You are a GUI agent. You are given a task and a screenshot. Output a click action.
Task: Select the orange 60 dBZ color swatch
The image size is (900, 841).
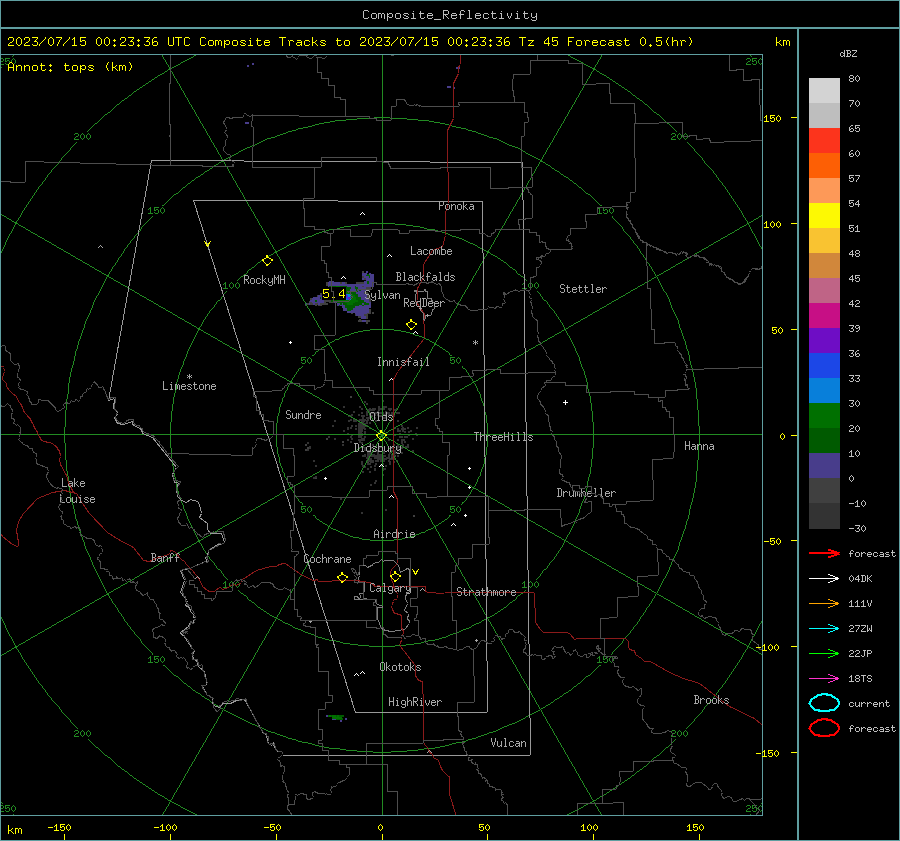coord(824,165)
